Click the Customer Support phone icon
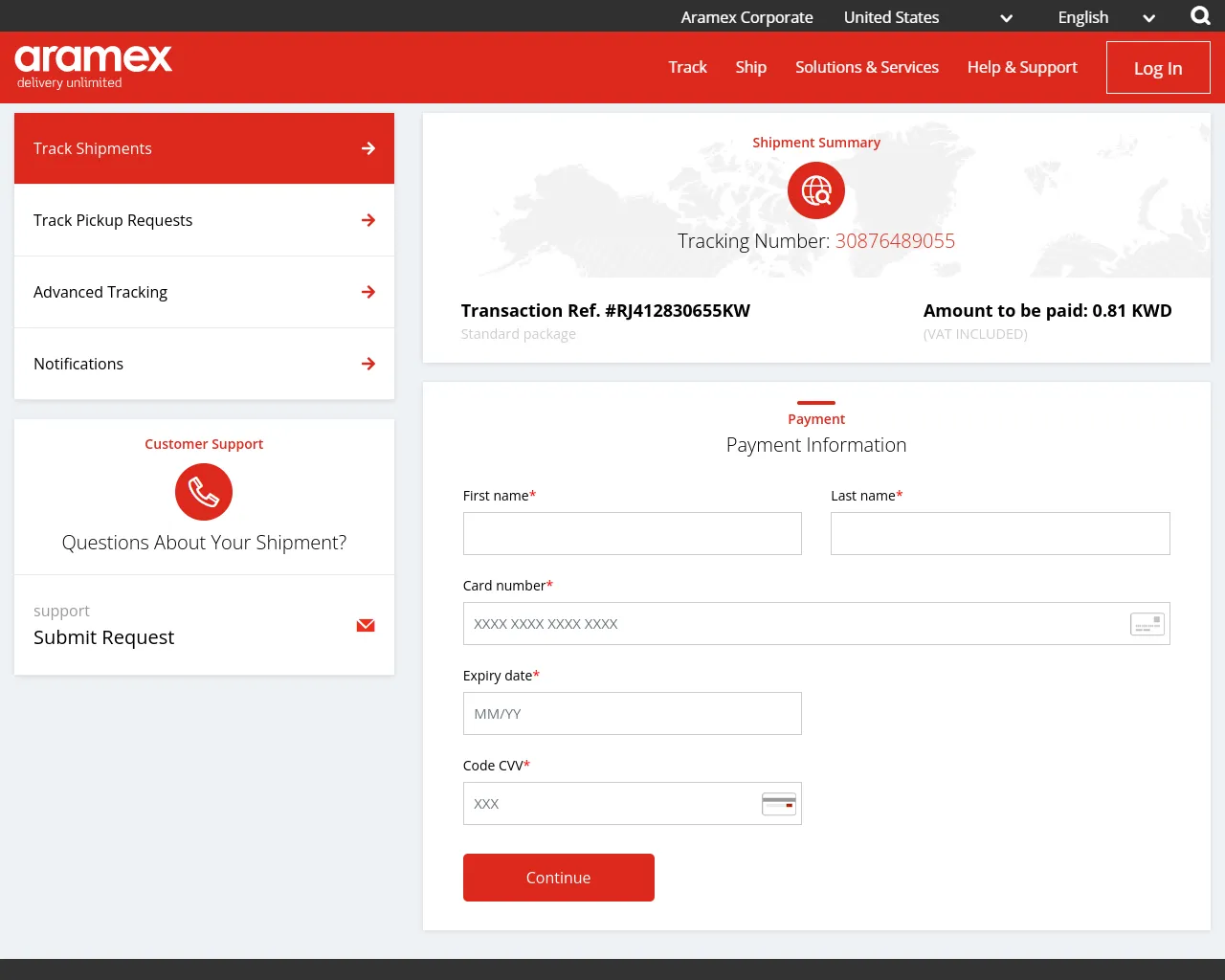The image size is (1225, 980). pos(204,492)
